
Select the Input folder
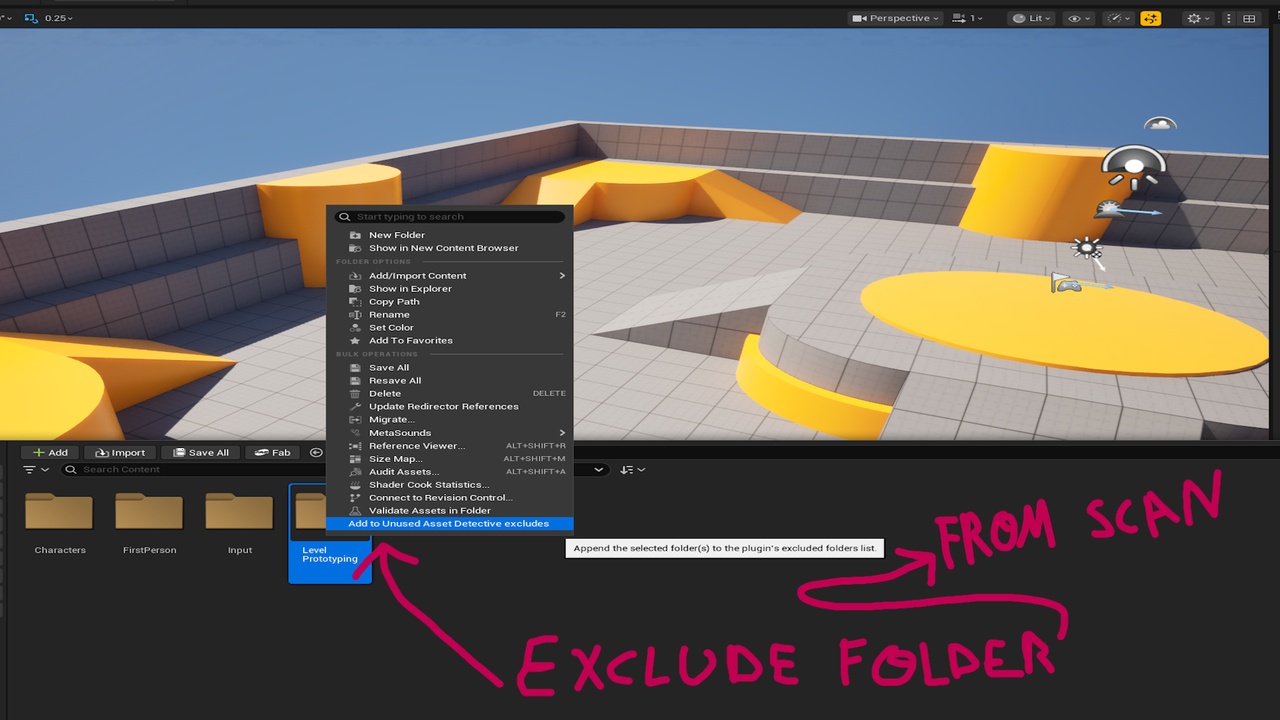[240, 525]
